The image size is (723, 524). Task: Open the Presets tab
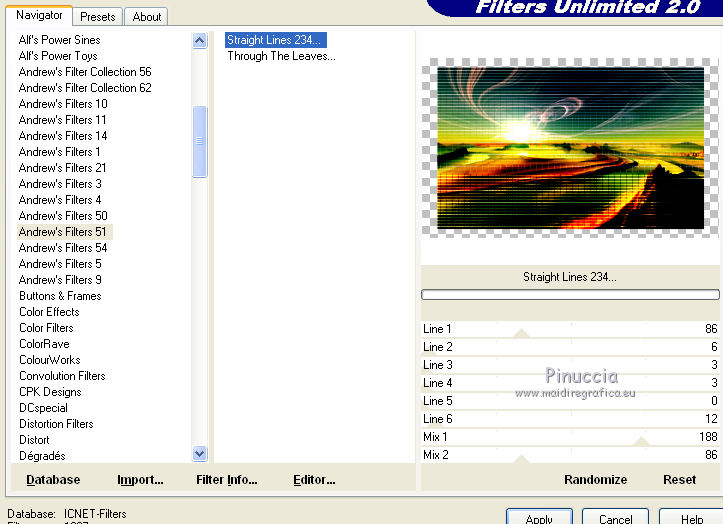click(x=97, y=17)
